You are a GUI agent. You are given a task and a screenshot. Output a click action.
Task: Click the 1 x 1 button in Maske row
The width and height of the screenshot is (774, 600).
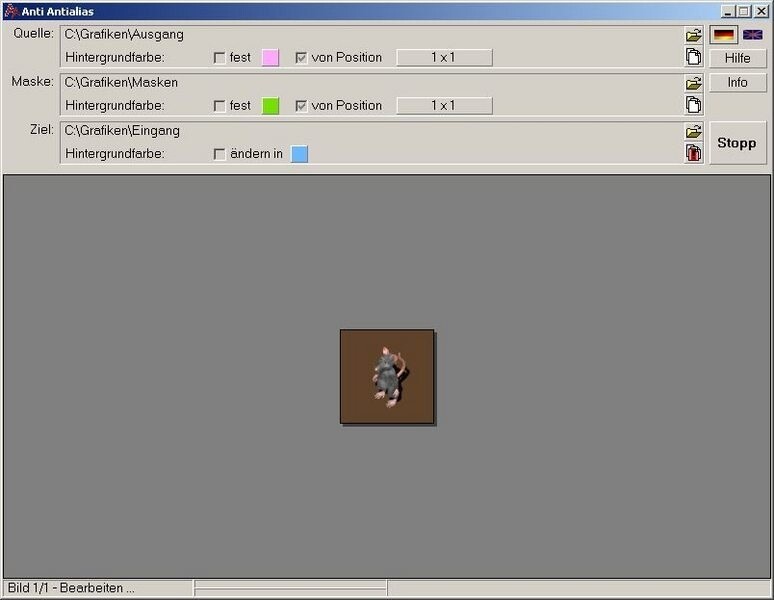coord(444,106)
